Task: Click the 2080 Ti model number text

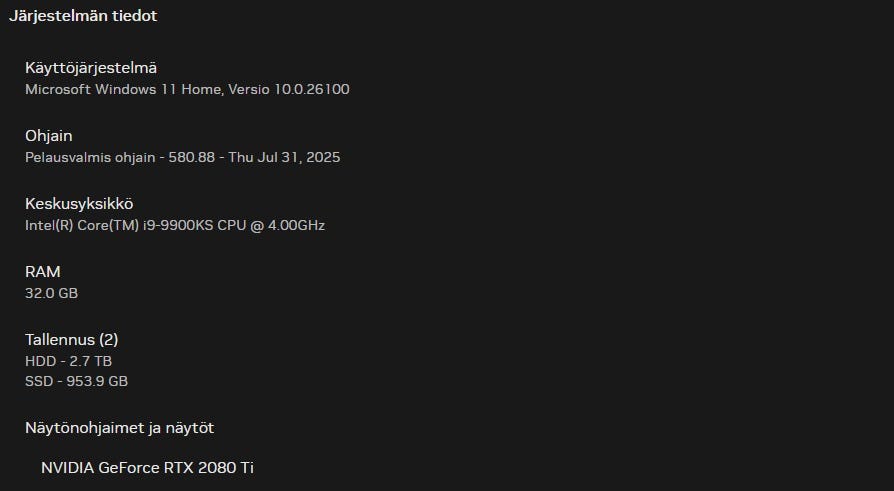Action: click(226, 468)
